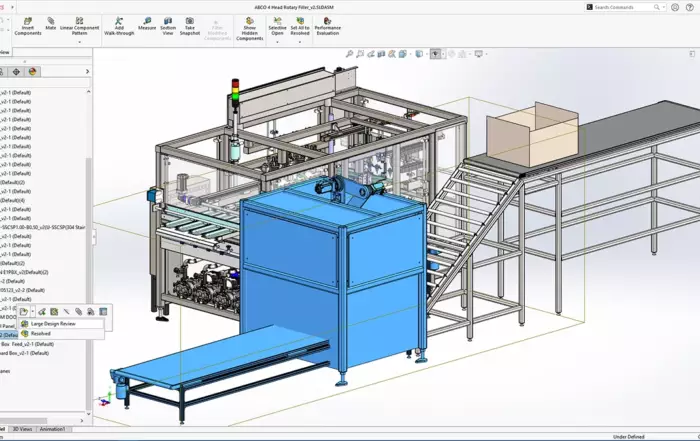Select the Mate tool
Image resolution: width=700 pixels, height=441 pixels.
point(51,24)
